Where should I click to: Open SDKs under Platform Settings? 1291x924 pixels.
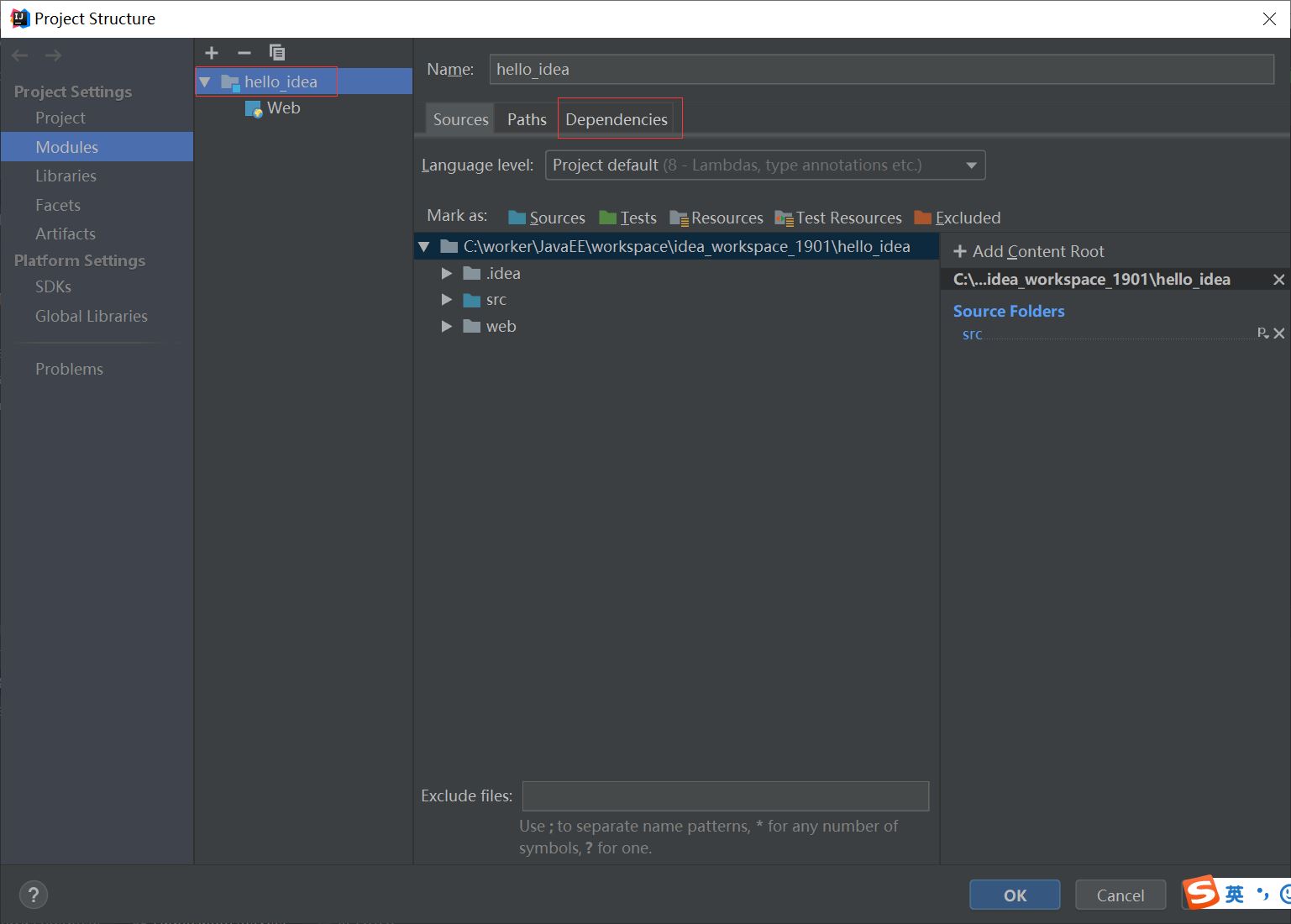tap(53, 286)
